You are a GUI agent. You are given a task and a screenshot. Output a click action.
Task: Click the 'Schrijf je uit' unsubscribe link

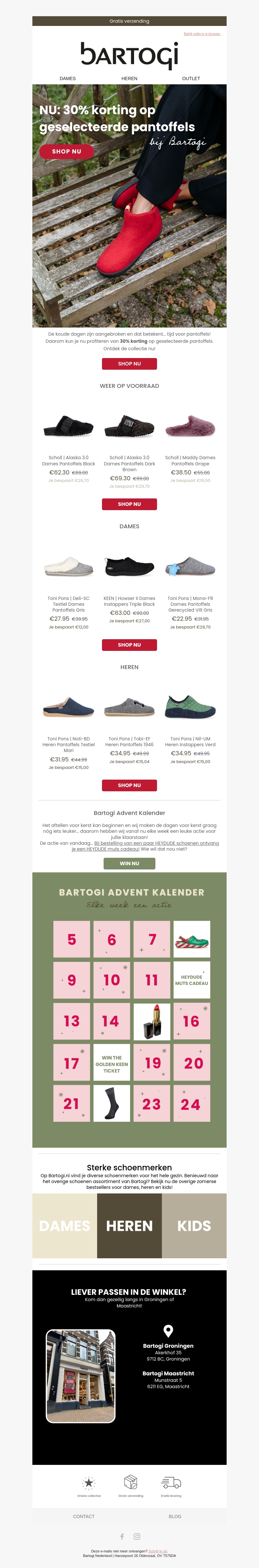click(x=157, y=1551)
